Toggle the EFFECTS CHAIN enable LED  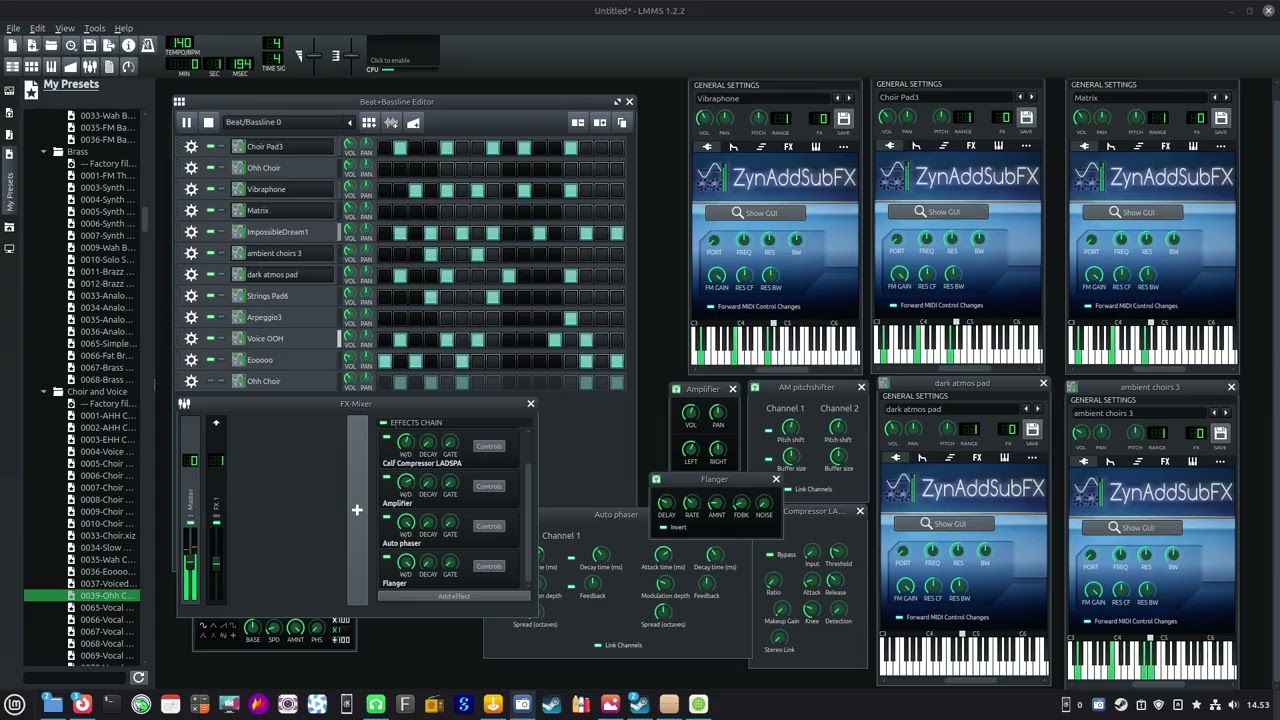(x=383, y=423)
